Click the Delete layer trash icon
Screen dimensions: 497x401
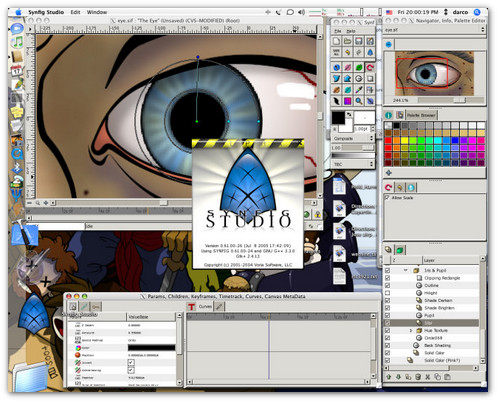point(418,377)
